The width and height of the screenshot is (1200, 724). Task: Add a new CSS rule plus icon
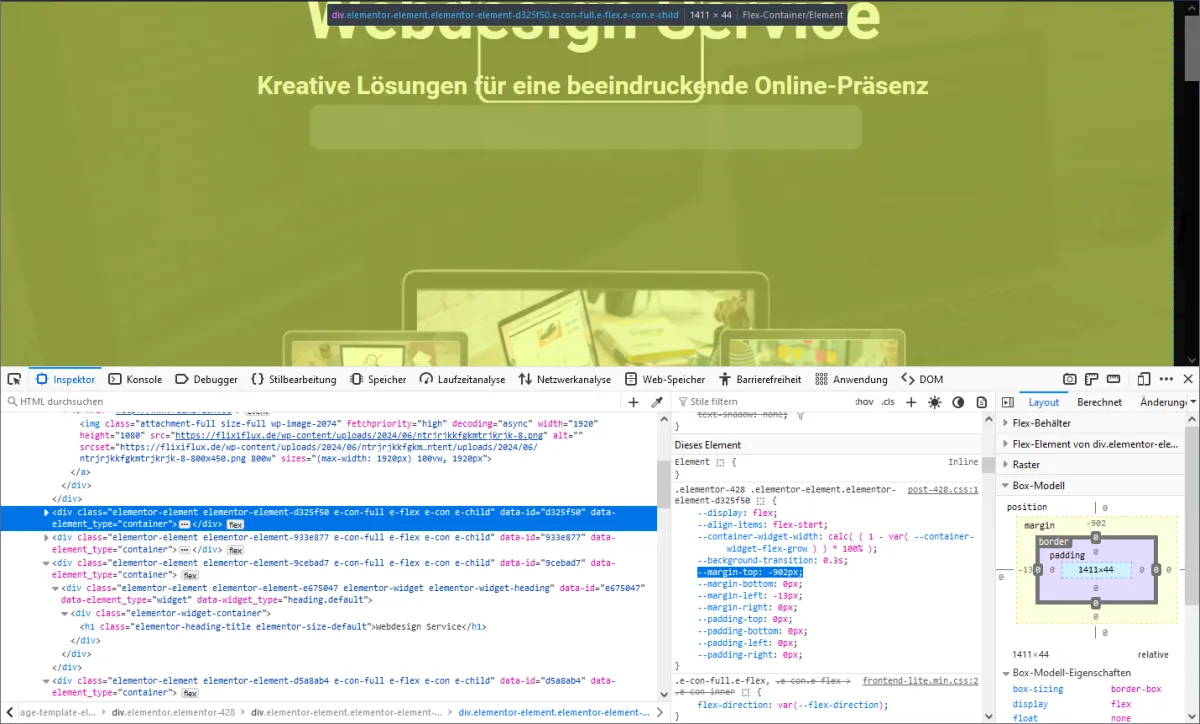(x=911, y=402)
